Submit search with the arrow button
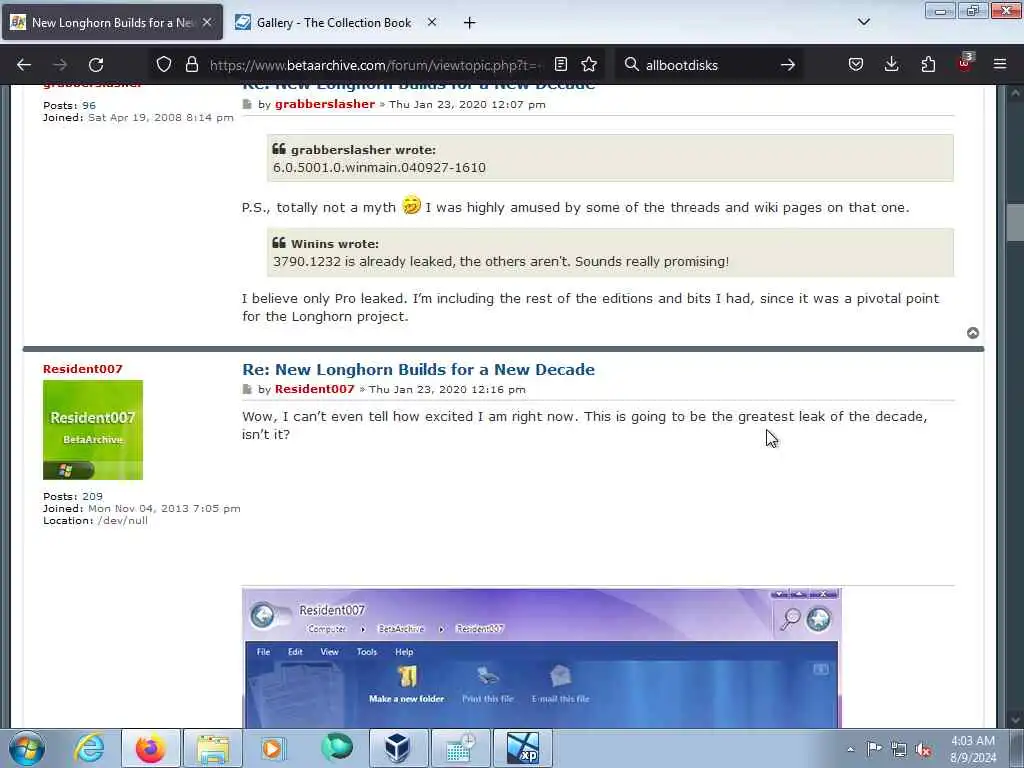This screenshot has width=1024, height=768. coord(788,65)
